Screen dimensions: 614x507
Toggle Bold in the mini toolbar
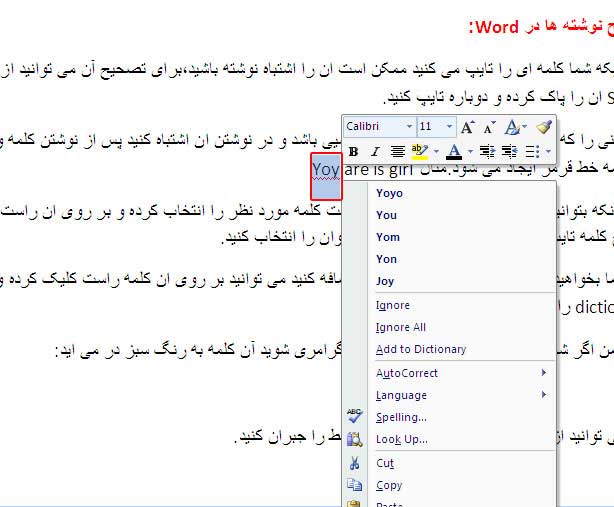click(353, 152)
